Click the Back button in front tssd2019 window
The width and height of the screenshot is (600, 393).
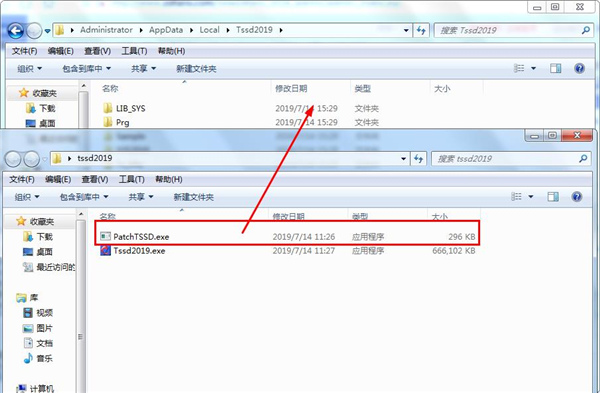point(13,159)
